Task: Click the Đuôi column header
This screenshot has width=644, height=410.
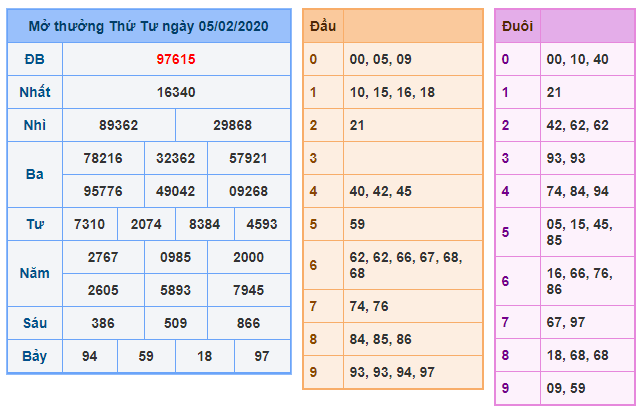Action: coord(517,26)
